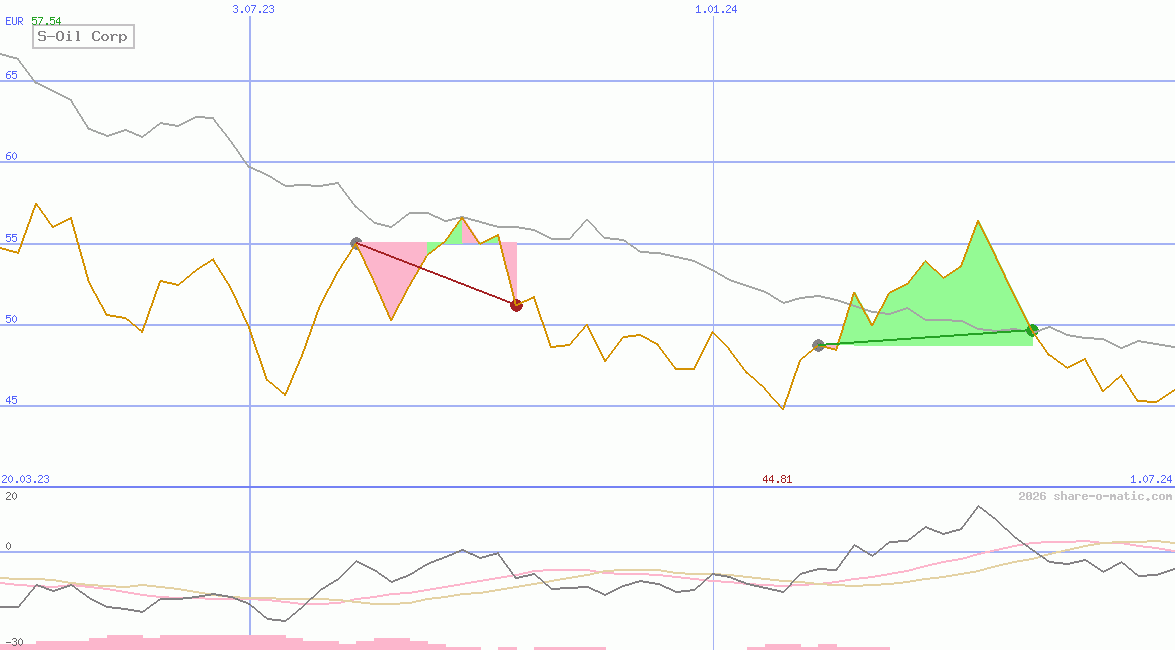1175x650 pixels.
Task: Click the green exit marker dot
Action: coord(1032,330)
